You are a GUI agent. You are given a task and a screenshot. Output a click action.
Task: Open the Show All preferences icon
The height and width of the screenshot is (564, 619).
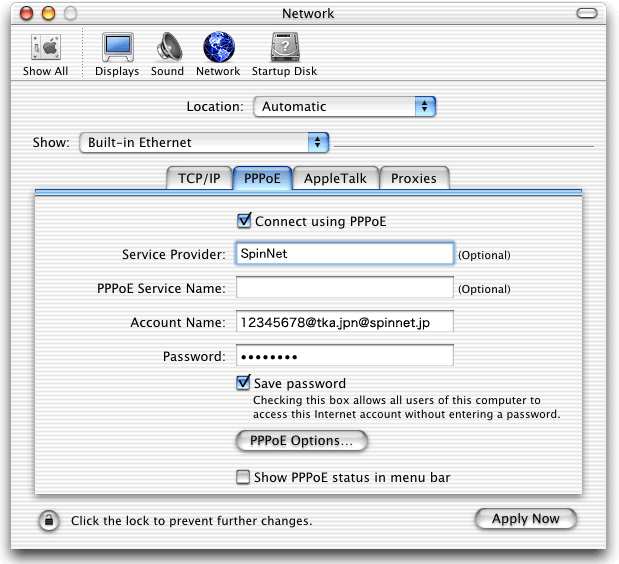pyautogui.click(x=45, y=54)
